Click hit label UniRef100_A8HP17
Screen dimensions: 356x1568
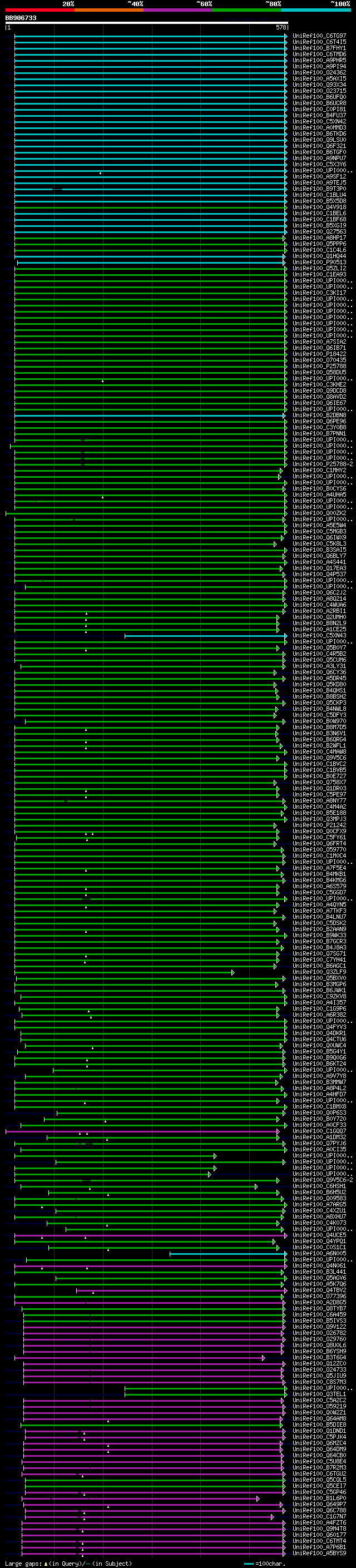point(319,238)
